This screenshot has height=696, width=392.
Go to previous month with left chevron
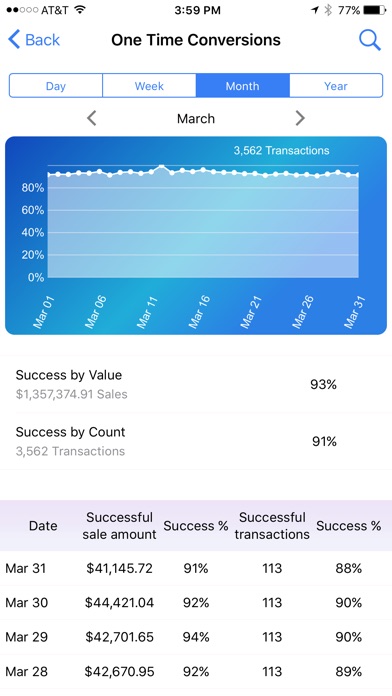(91, 118)
